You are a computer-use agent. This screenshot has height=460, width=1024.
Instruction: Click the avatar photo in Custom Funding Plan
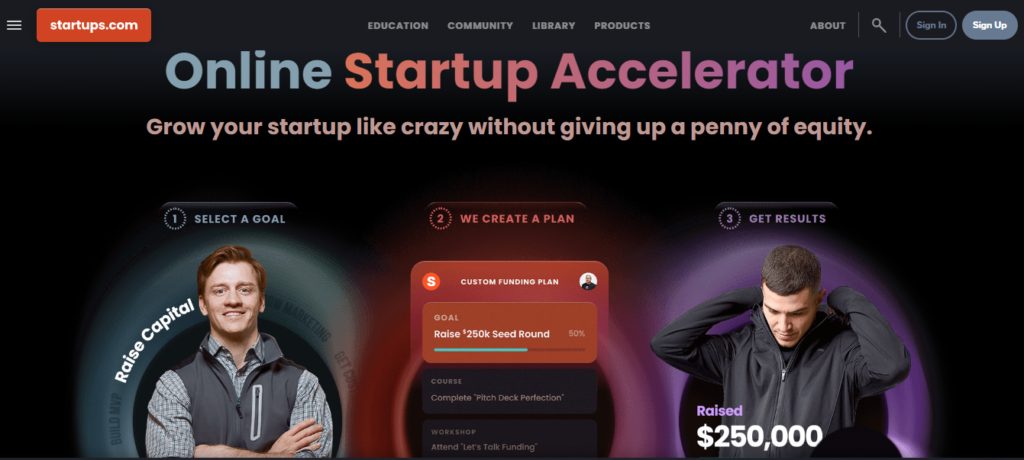pos(588,282)
